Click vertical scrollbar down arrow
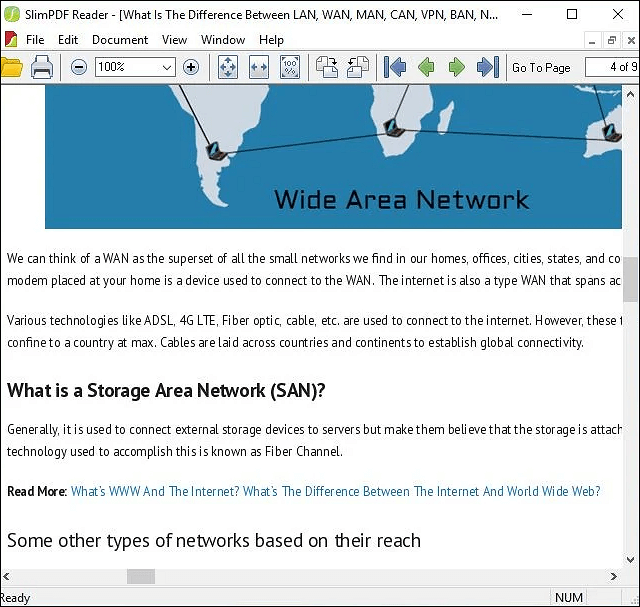The width and height of the screenshot is (640, 607). tap(631, 559)
